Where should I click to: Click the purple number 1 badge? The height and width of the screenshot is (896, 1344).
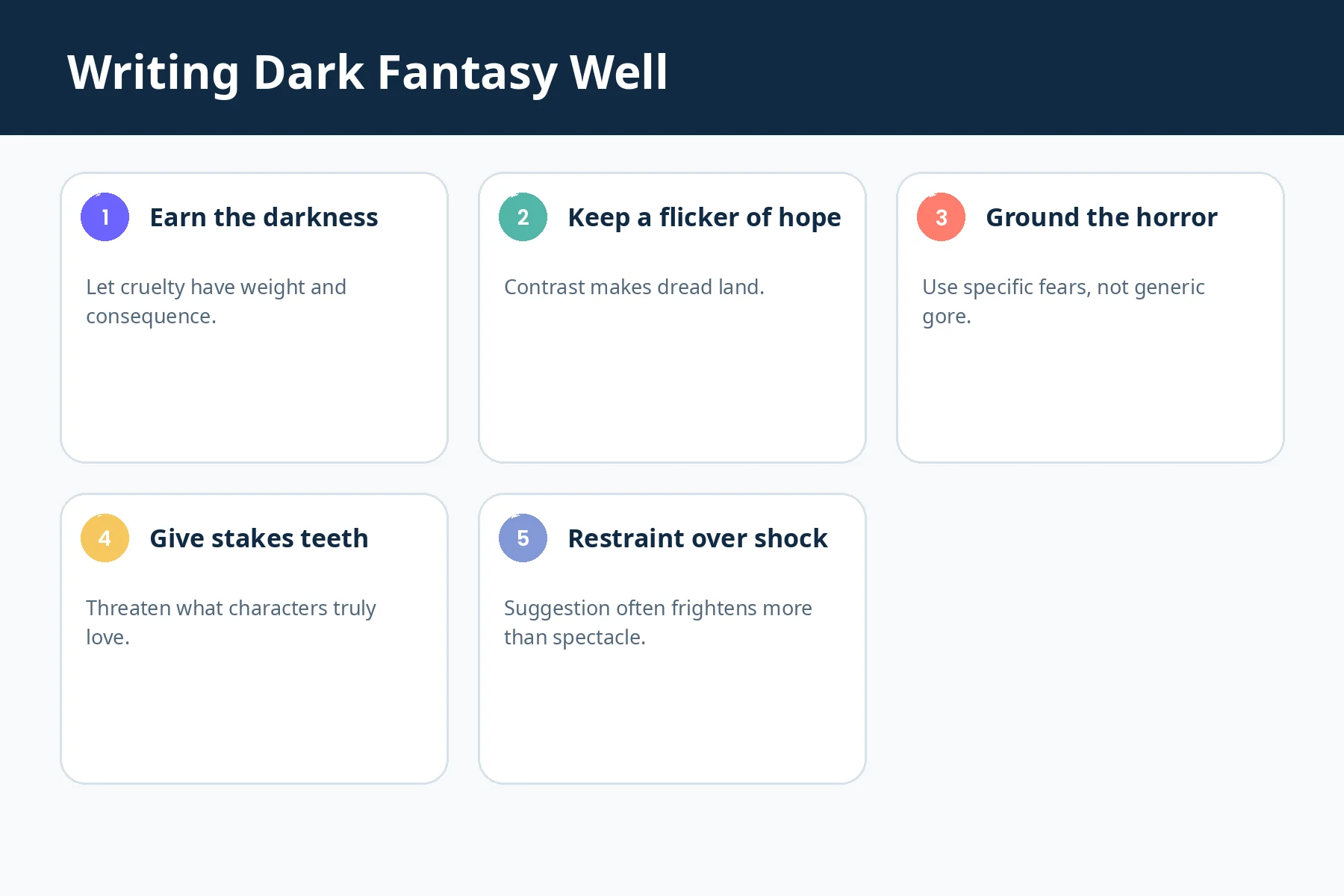(x=105, y=217)
